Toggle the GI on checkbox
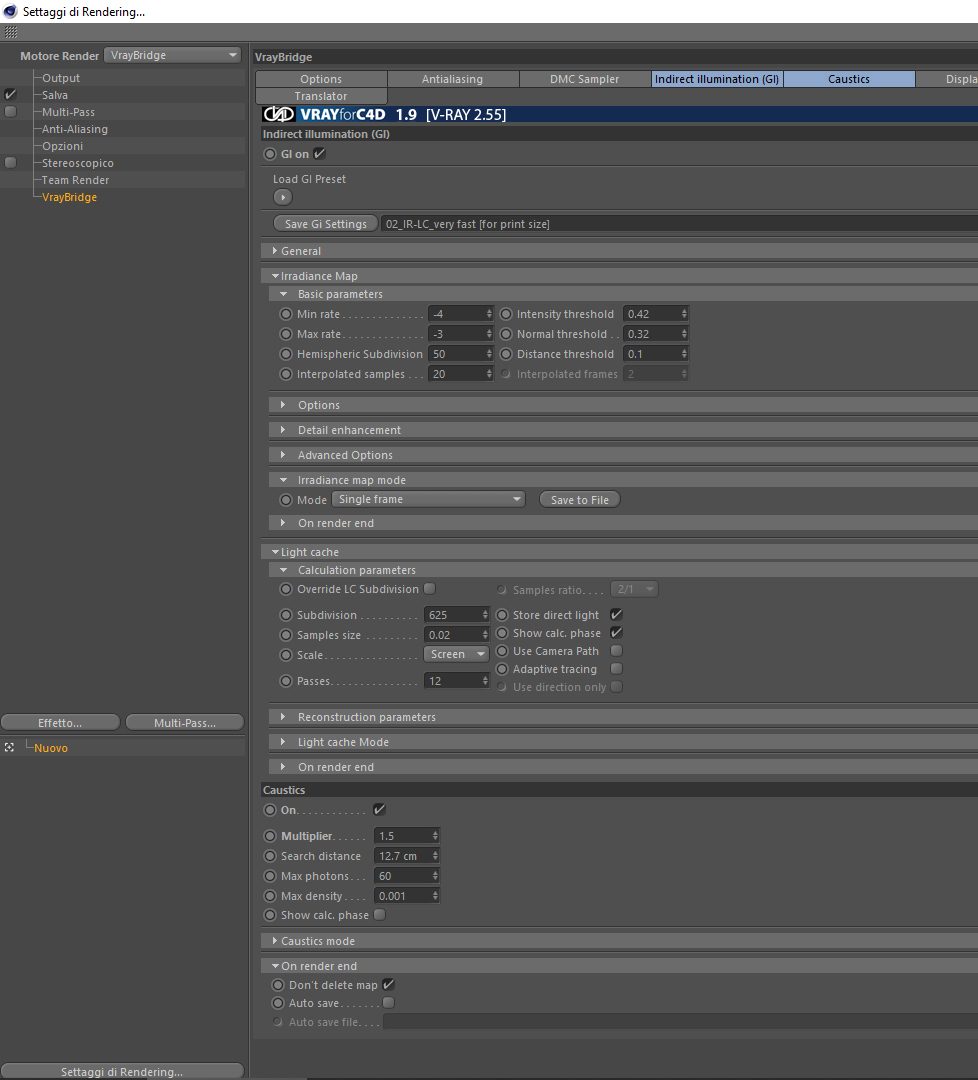This screenshot has height=1080, width=978. coord(320,154)
